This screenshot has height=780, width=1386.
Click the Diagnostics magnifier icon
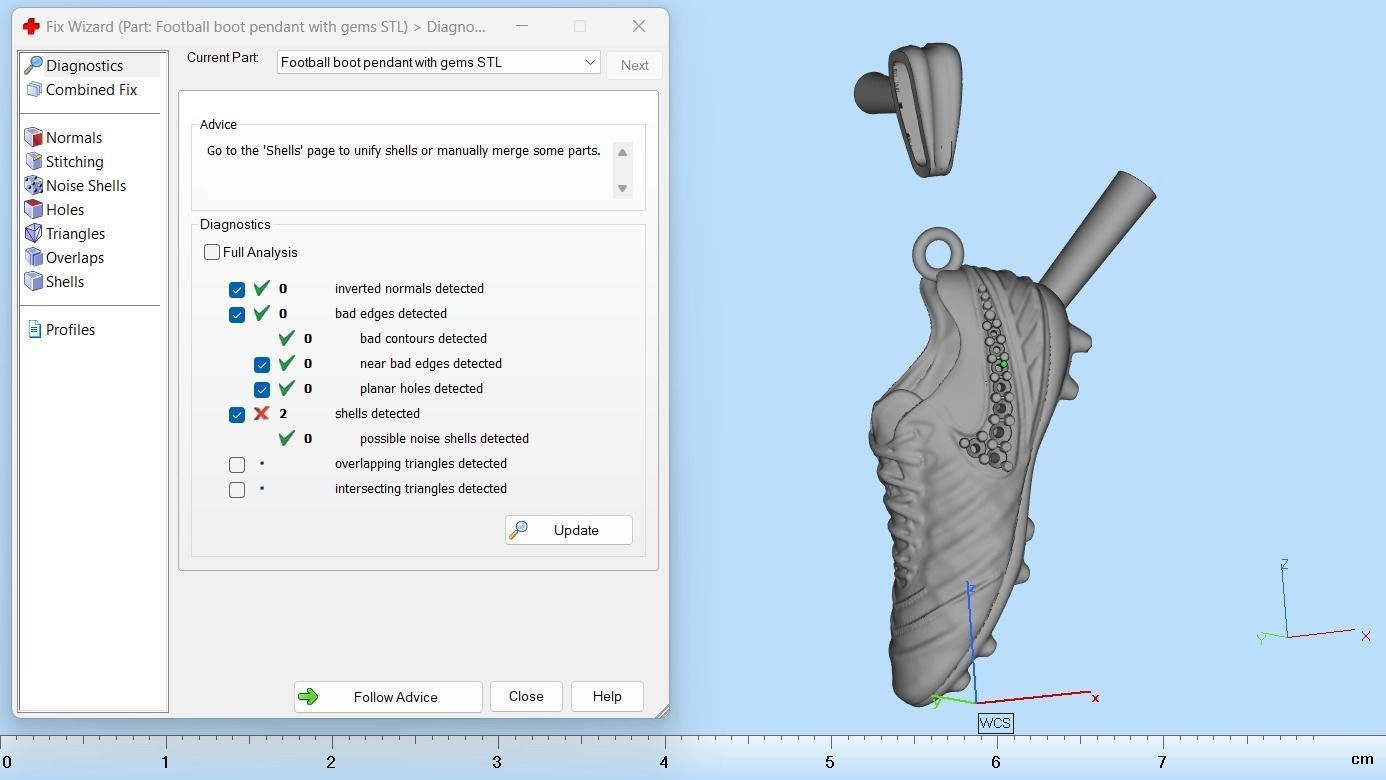[x=34, y=66]
